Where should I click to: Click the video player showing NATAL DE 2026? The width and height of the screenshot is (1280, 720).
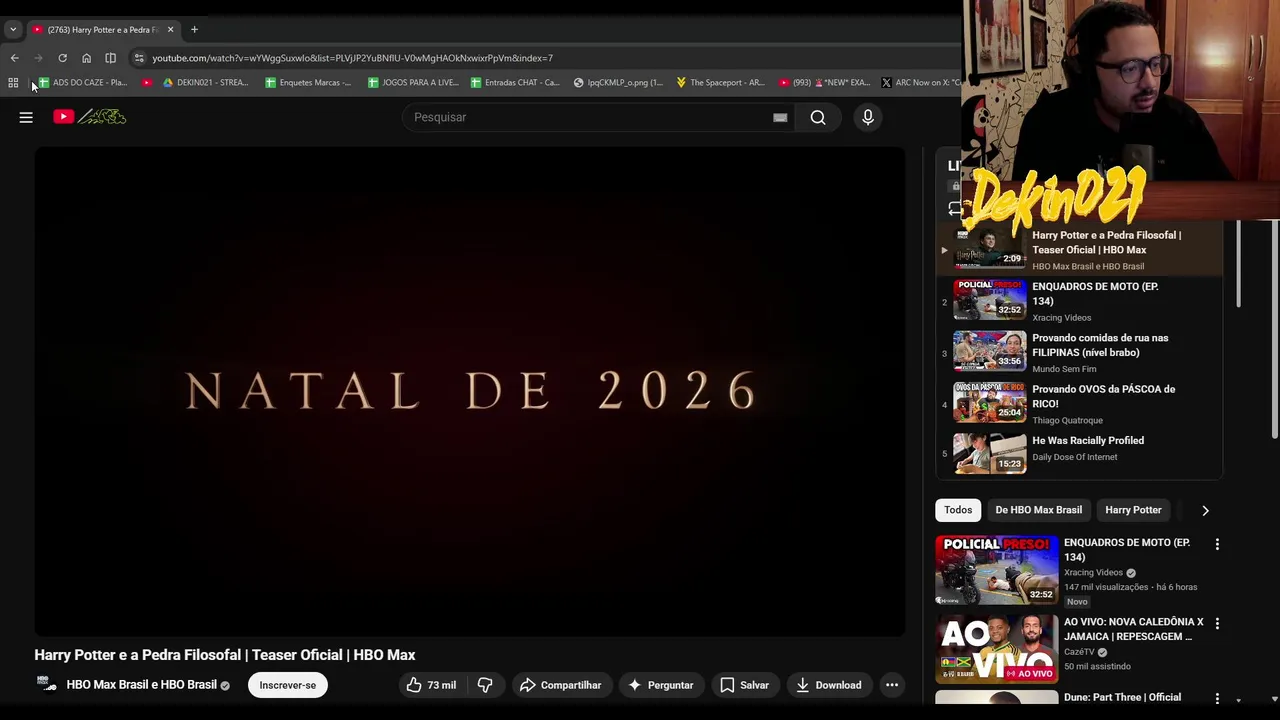click(470, 391)
